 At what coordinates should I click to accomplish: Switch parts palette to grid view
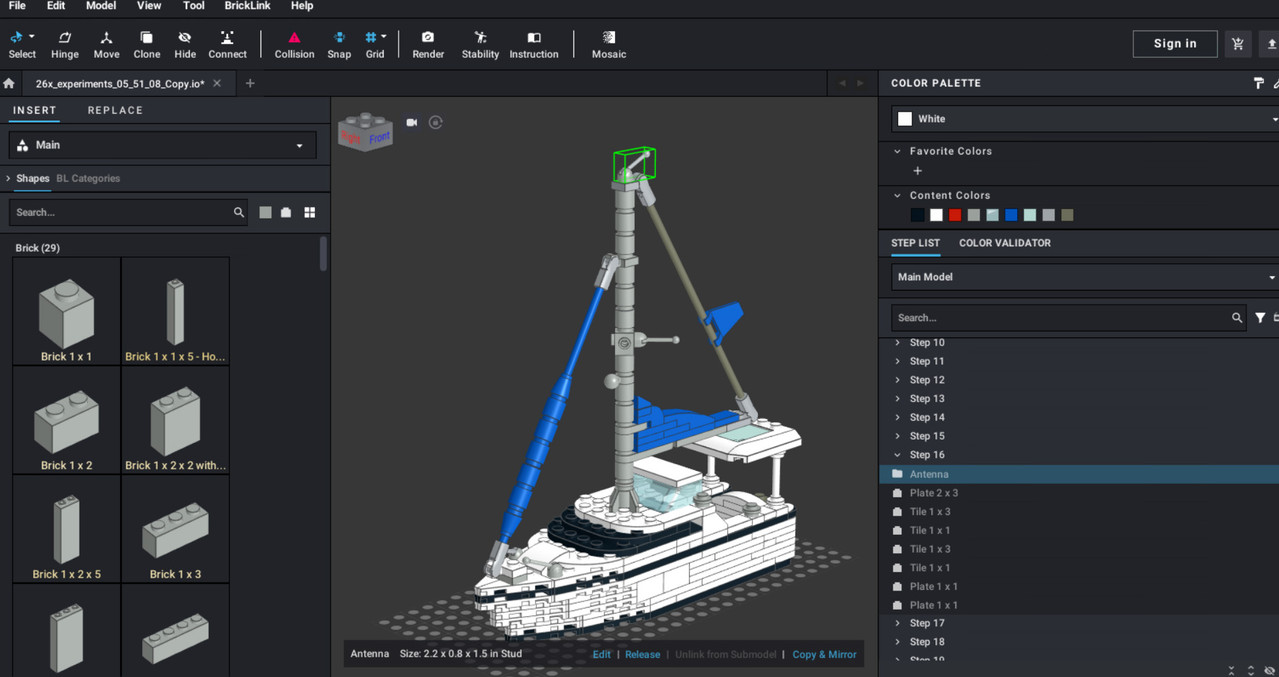(309, 212)
